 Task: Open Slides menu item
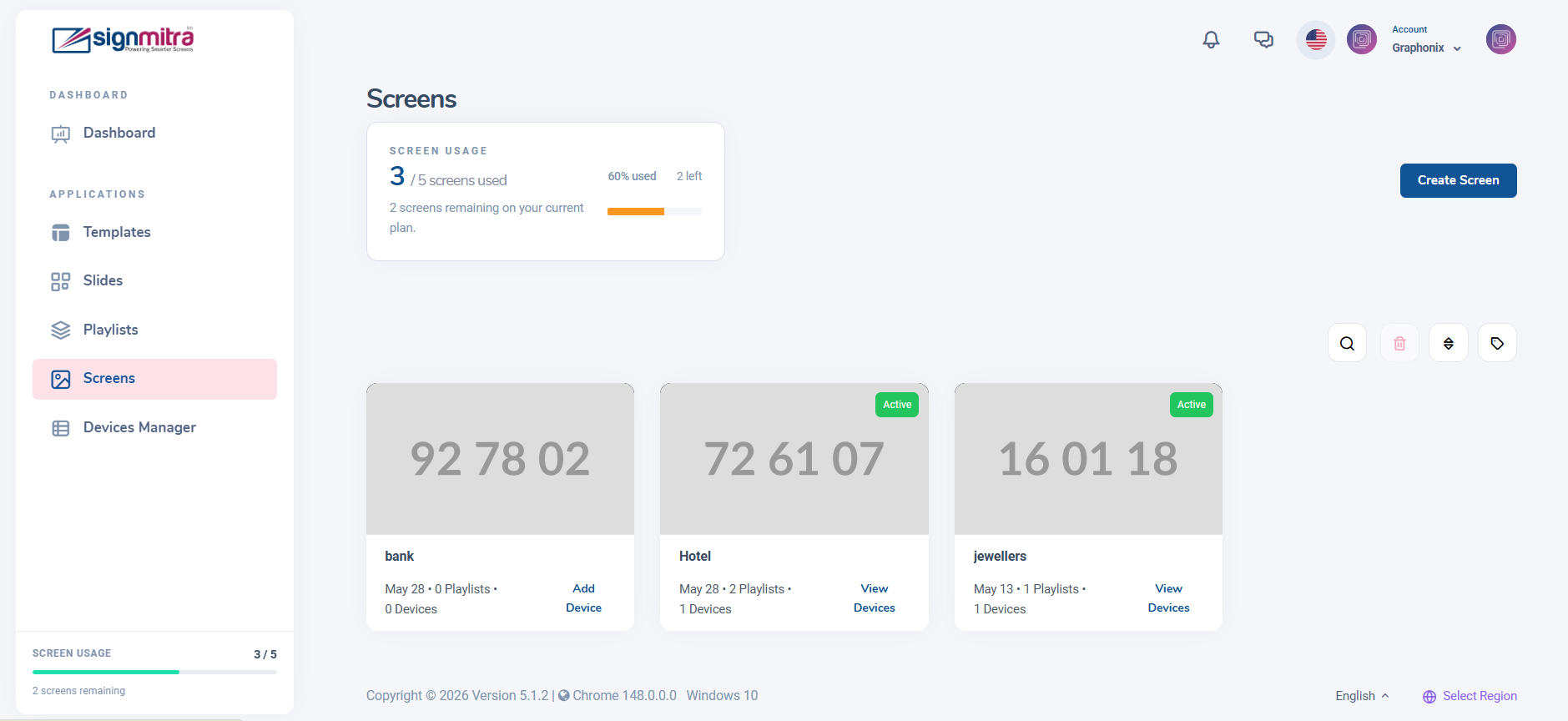point(154,281)
